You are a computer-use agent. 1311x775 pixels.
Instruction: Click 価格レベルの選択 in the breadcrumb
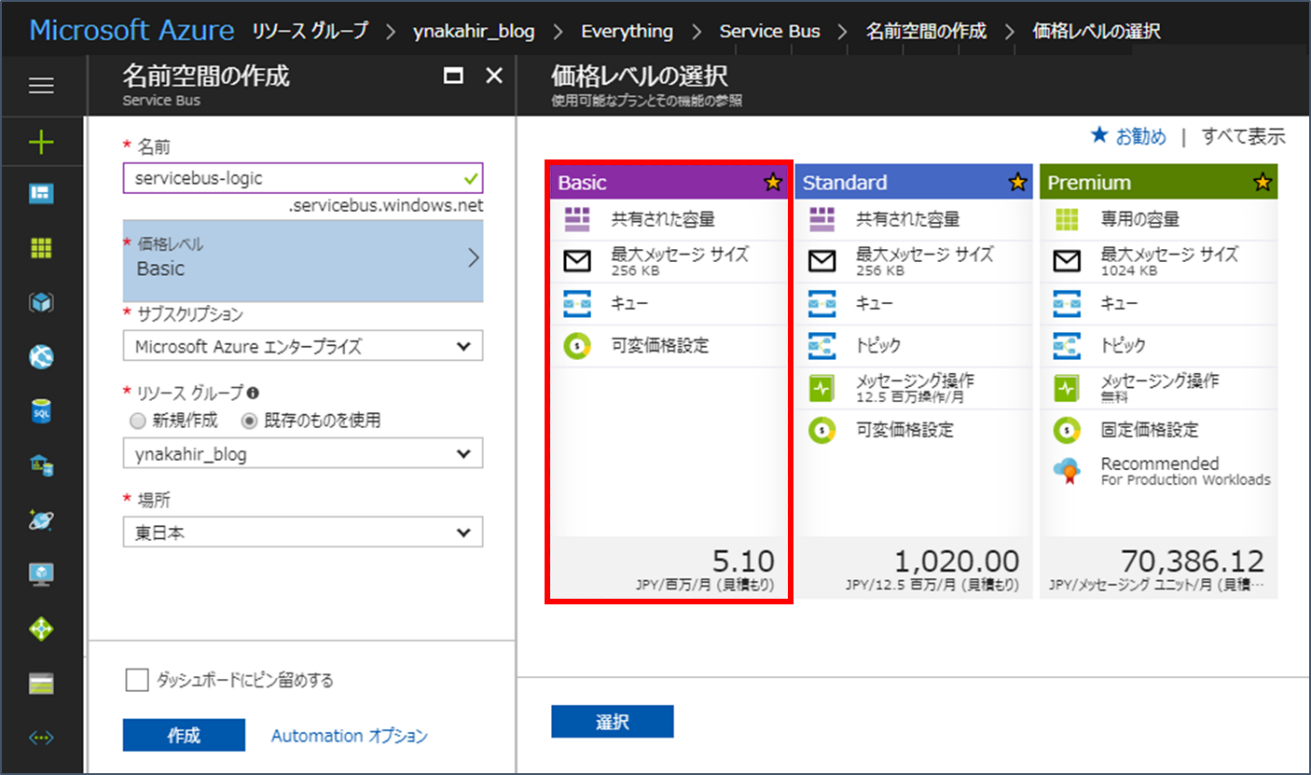tap(1097, 31)
